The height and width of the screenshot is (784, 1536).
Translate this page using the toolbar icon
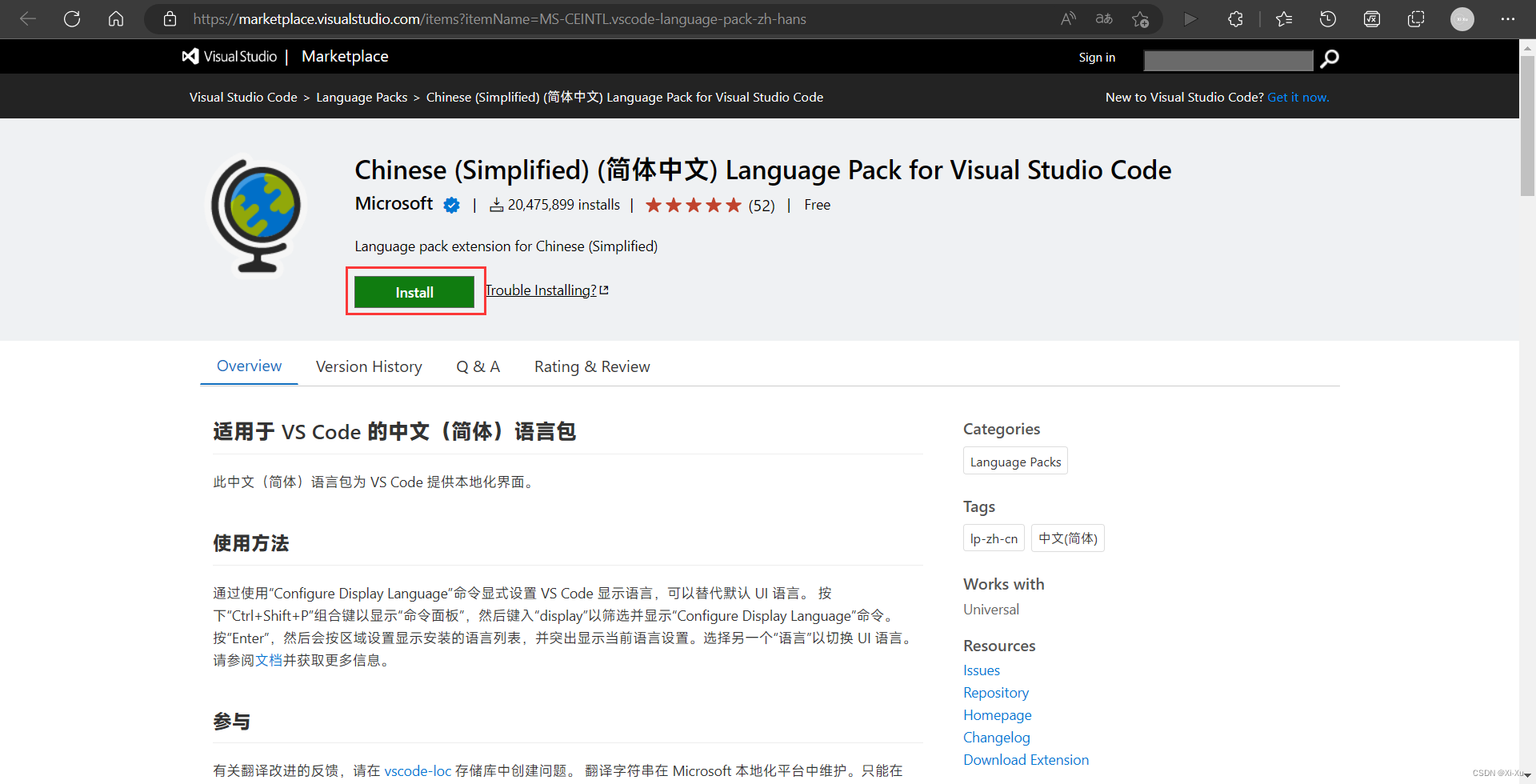tap(1104, 18)
